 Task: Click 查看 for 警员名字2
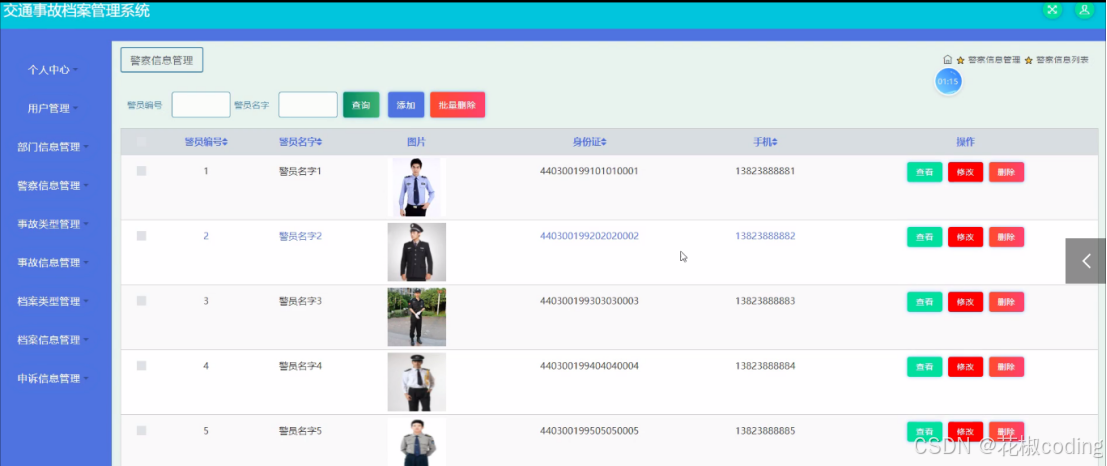pos(924,237)
